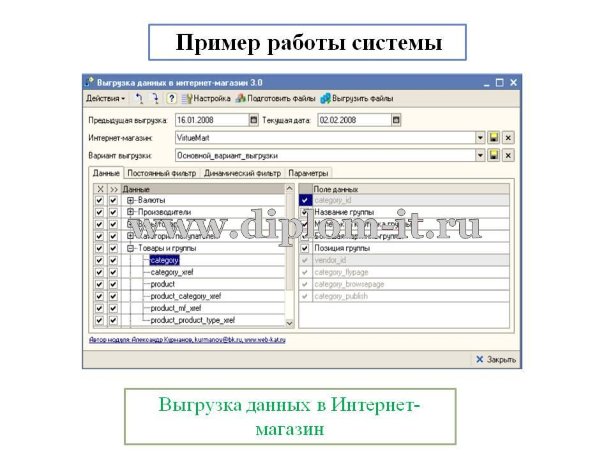The image size is (613, 460).
Task: Save the Интернет-магазин setting with disk icon
Action: pos(494,138)
